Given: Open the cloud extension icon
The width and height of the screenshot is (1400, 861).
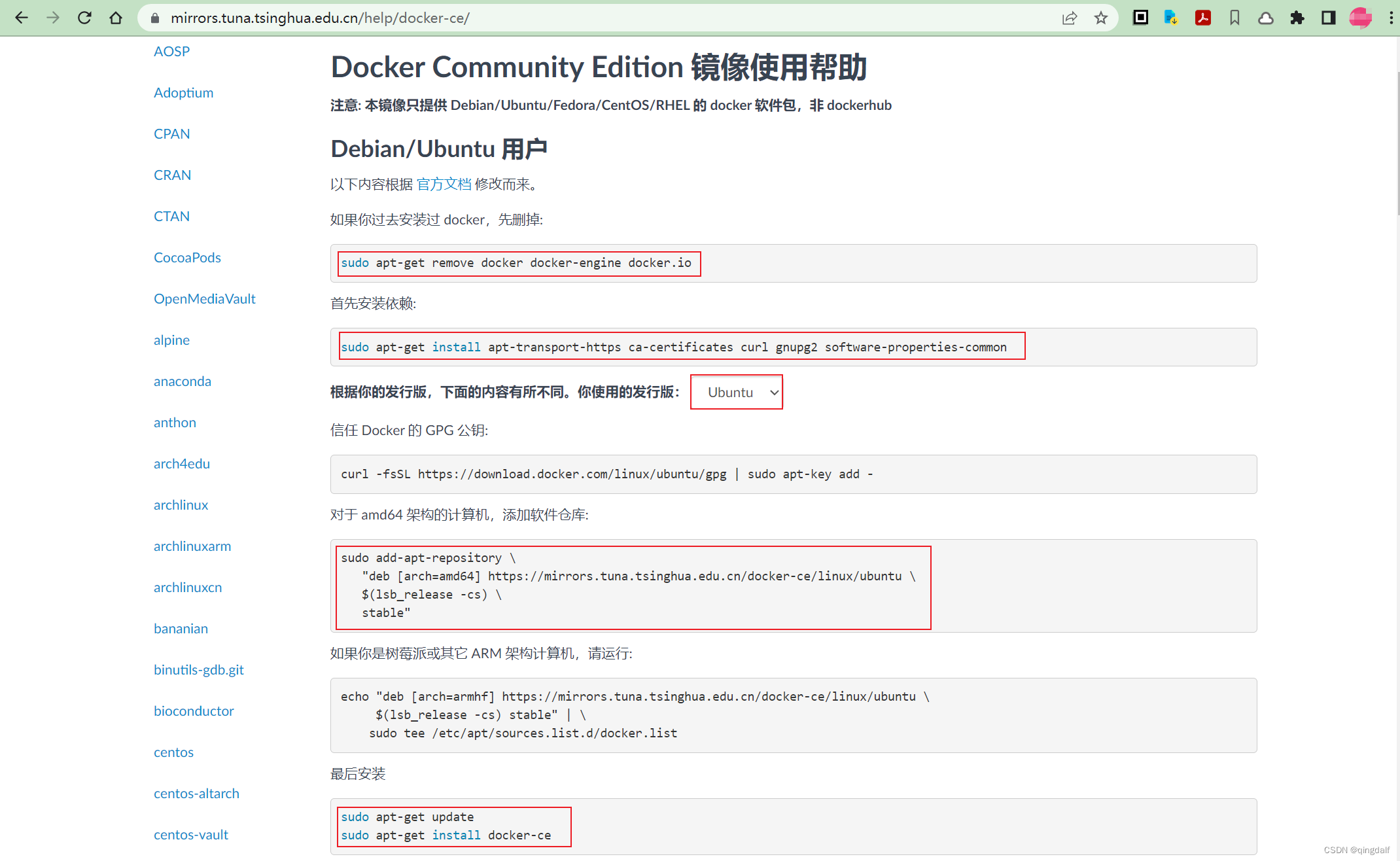Looking at the screenshot, I should tap(1266, 18).
